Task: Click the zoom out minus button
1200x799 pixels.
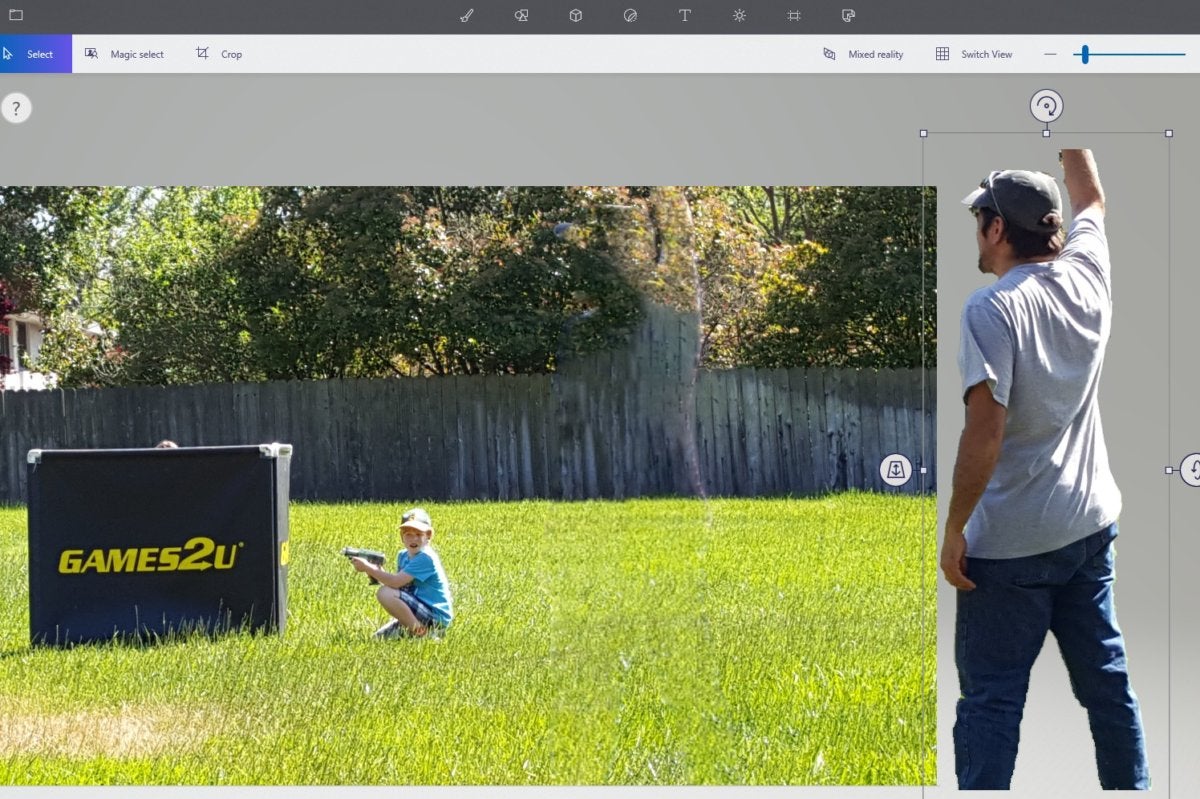Action: click(1050, 54)
